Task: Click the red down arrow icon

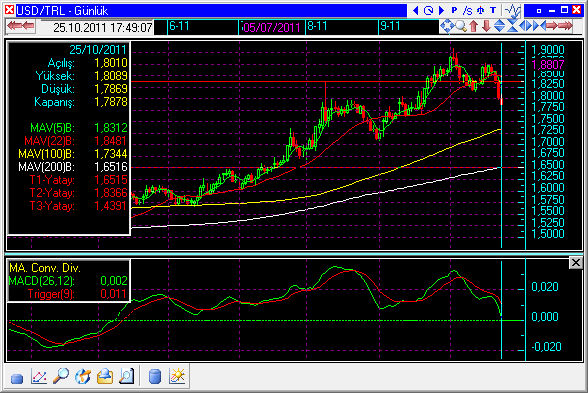Action: [x=486, y=26]
